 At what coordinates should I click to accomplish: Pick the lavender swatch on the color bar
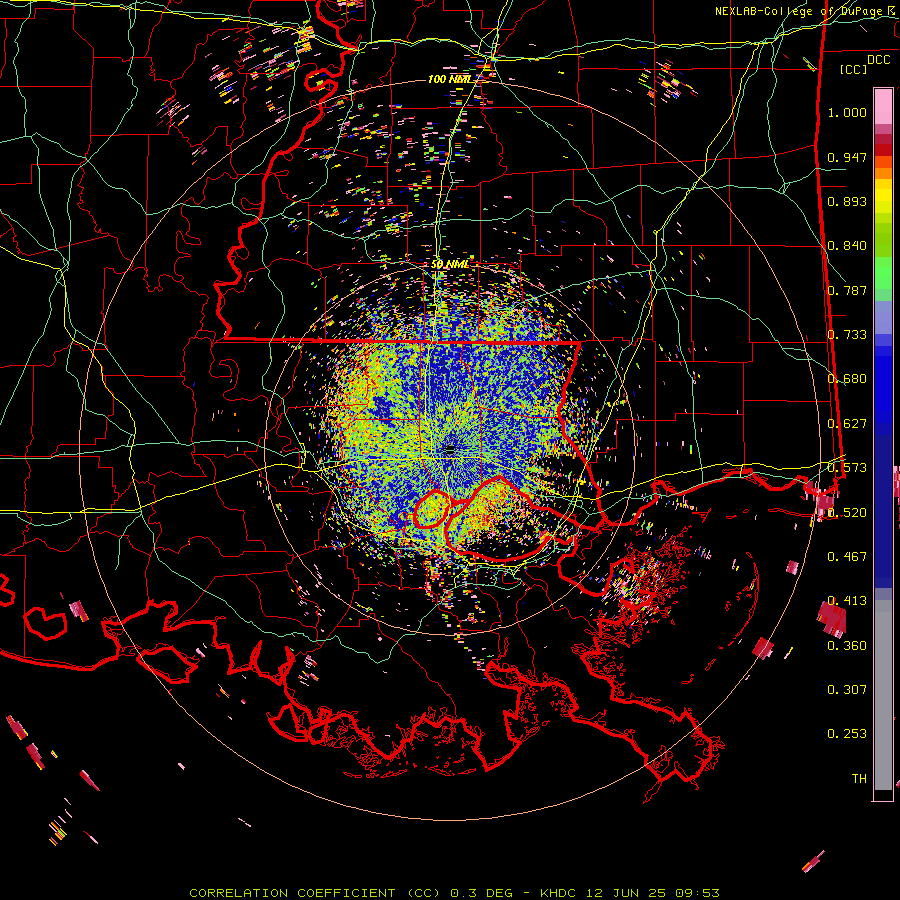(883, 317)
